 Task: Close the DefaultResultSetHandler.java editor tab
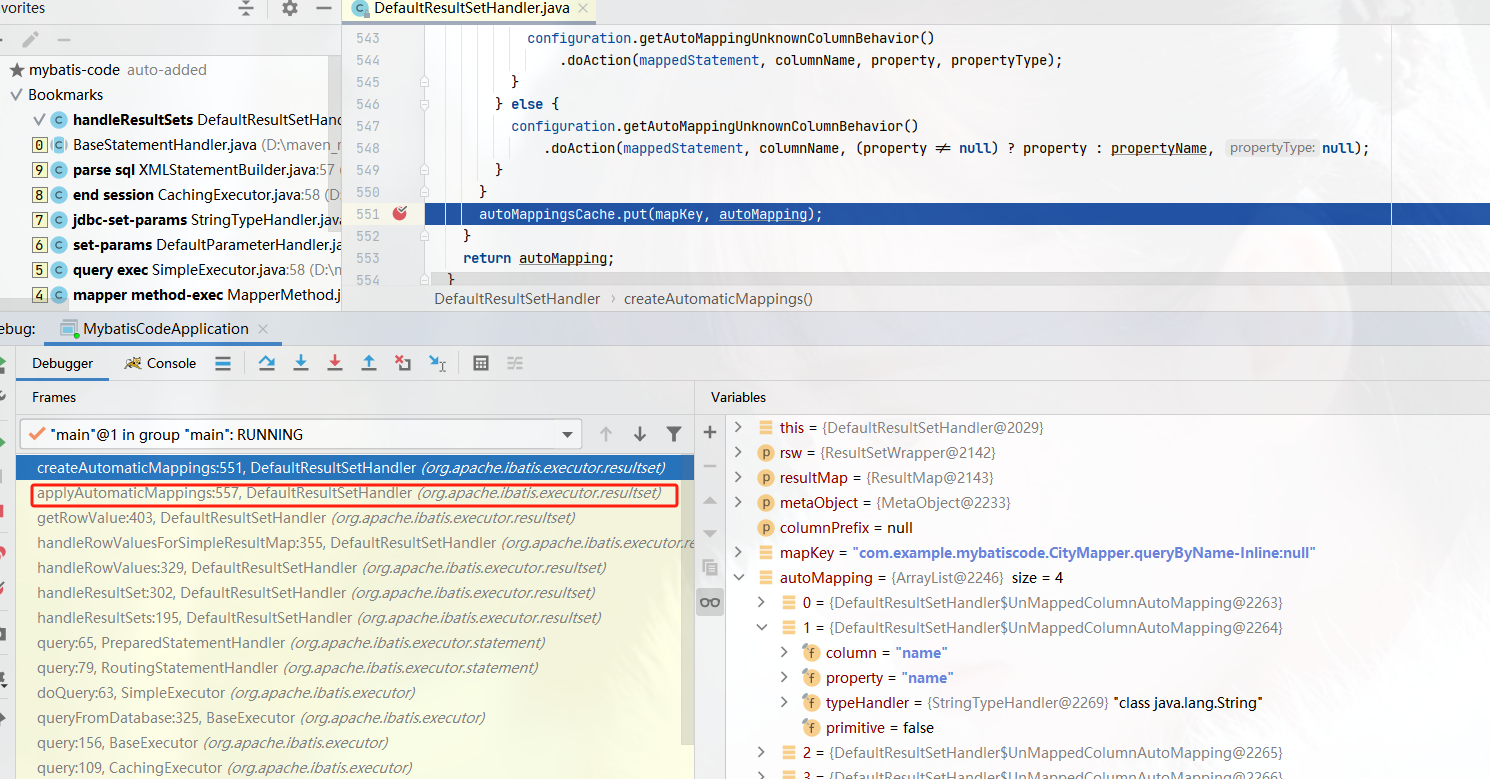[x=583, y=8]
